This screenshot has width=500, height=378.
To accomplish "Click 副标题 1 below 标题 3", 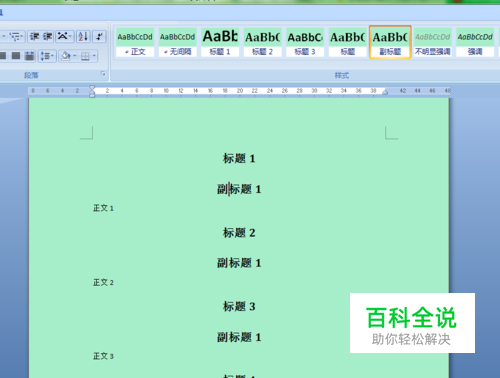I will [239, 337].
